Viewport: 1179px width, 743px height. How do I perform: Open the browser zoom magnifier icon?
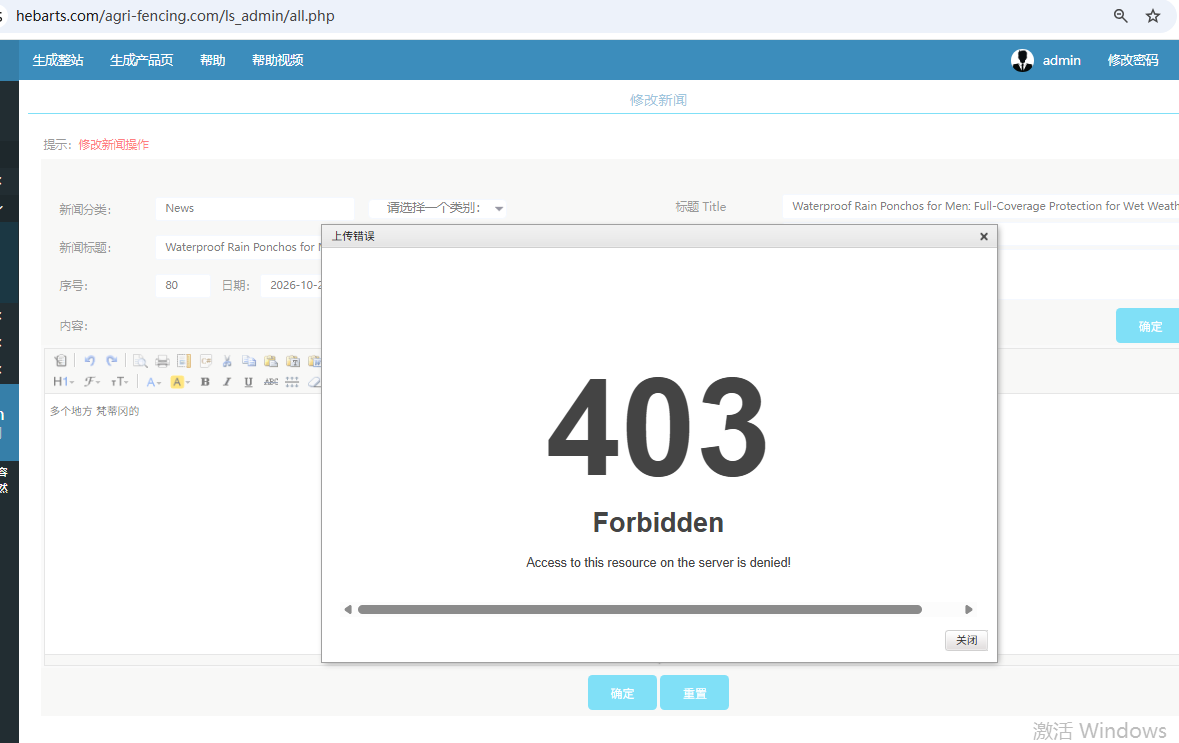point(1120,16)
